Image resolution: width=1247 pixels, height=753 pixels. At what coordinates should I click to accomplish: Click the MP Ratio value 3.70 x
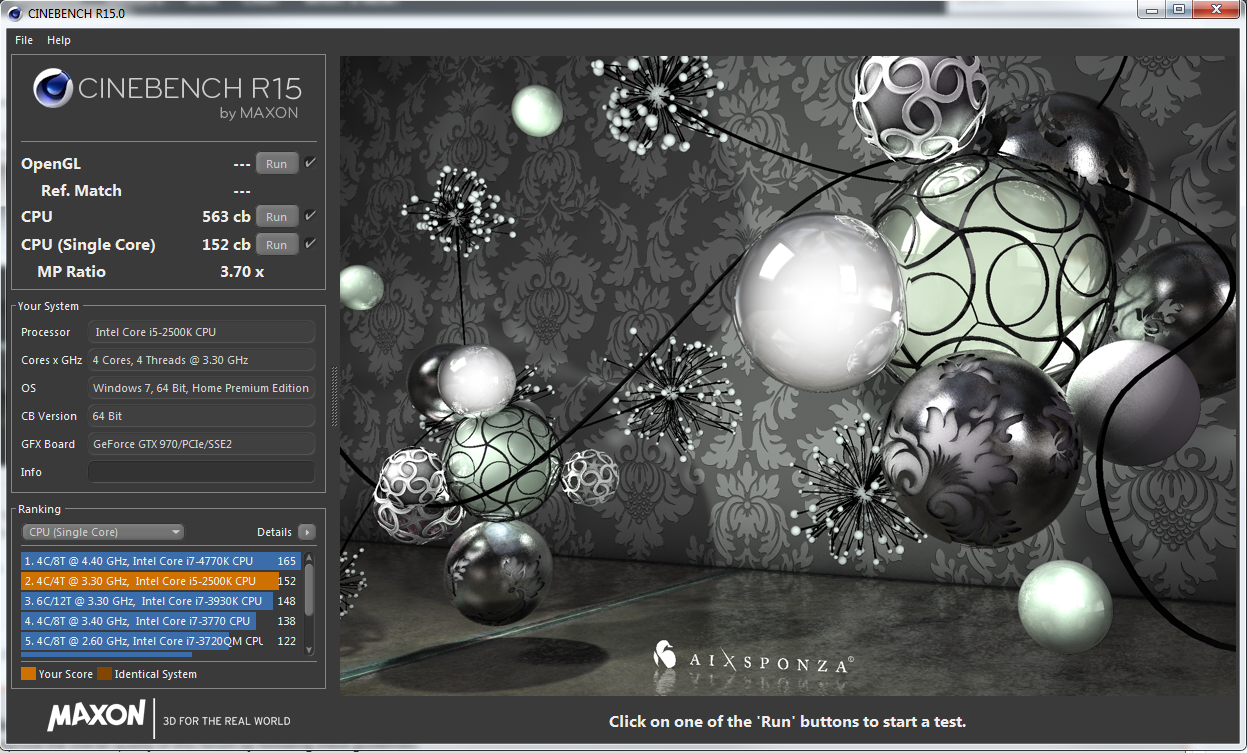click(x=242, y=272)
